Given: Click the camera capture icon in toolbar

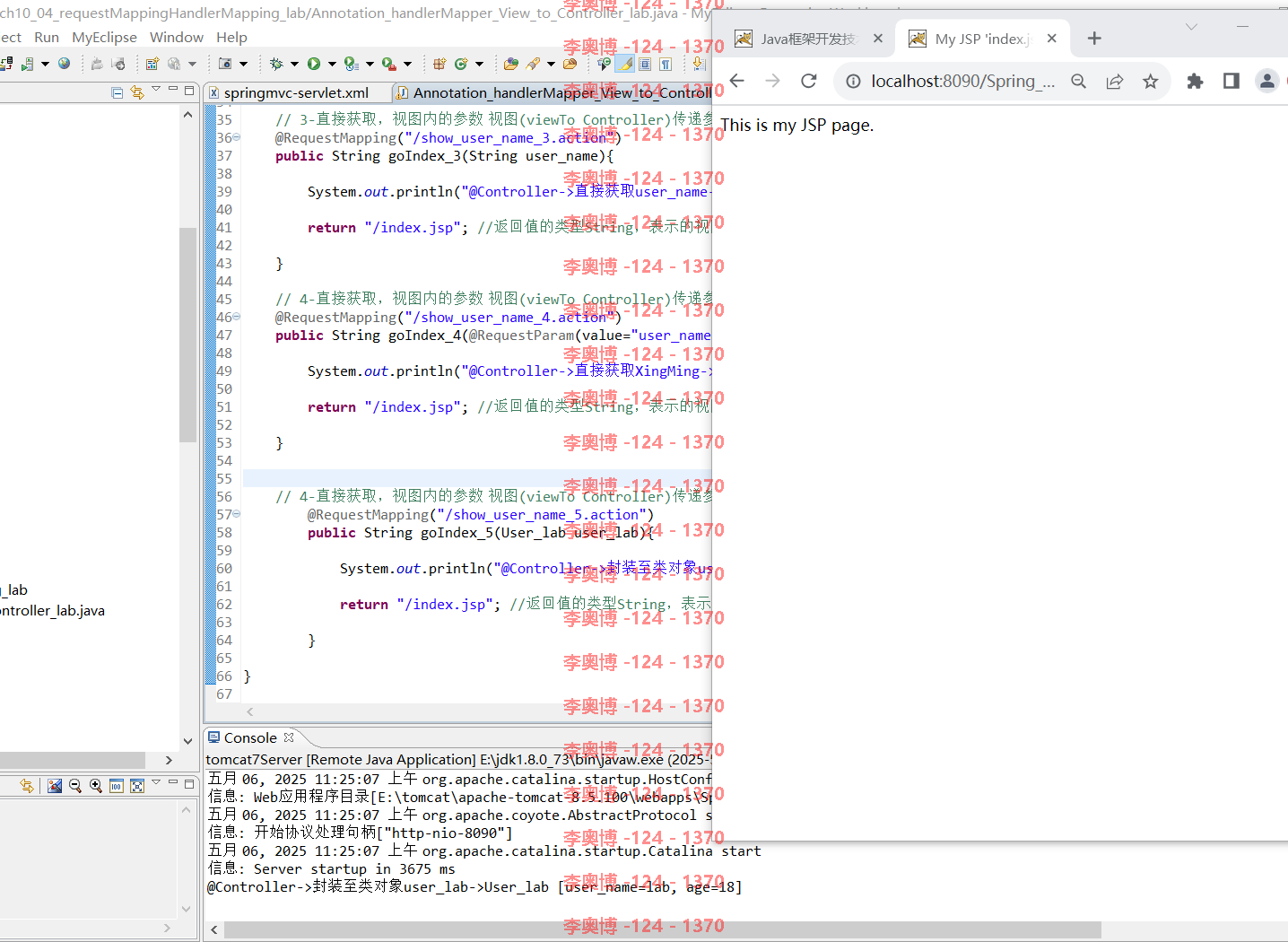Looking at the screenshot, I should pos(225,64).
